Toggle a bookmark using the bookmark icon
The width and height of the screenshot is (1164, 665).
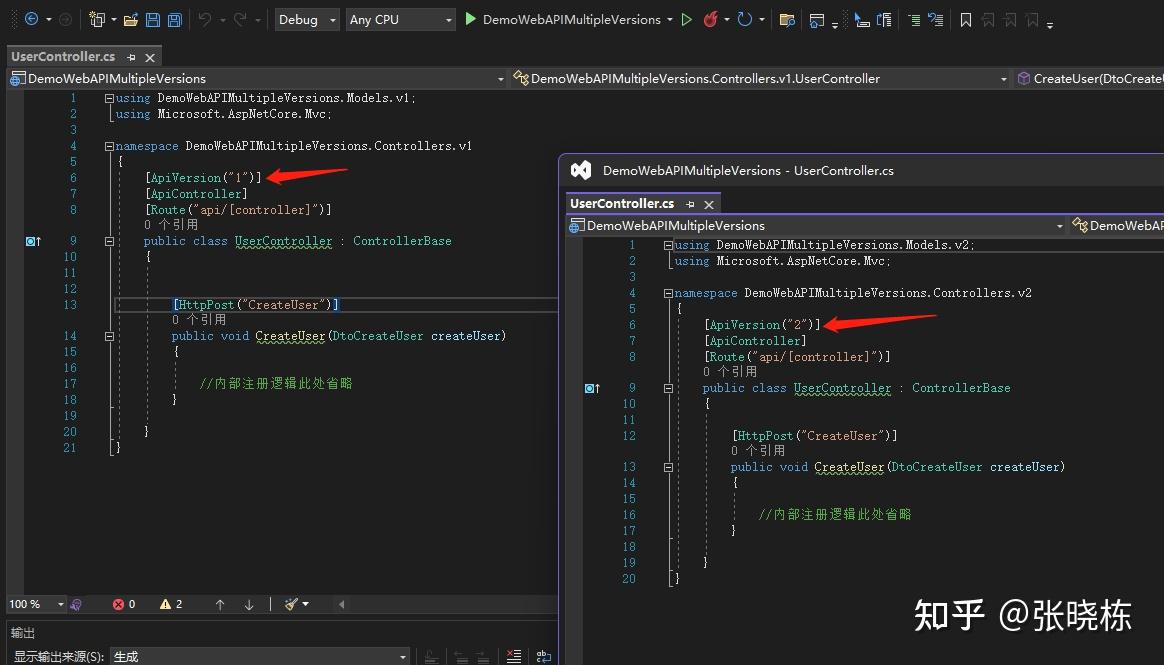[x=965, y=19]
